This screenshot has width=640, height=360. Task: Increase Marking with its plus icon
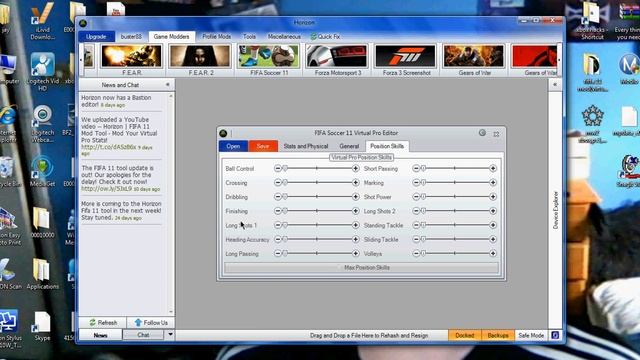(x=493, y=183)
